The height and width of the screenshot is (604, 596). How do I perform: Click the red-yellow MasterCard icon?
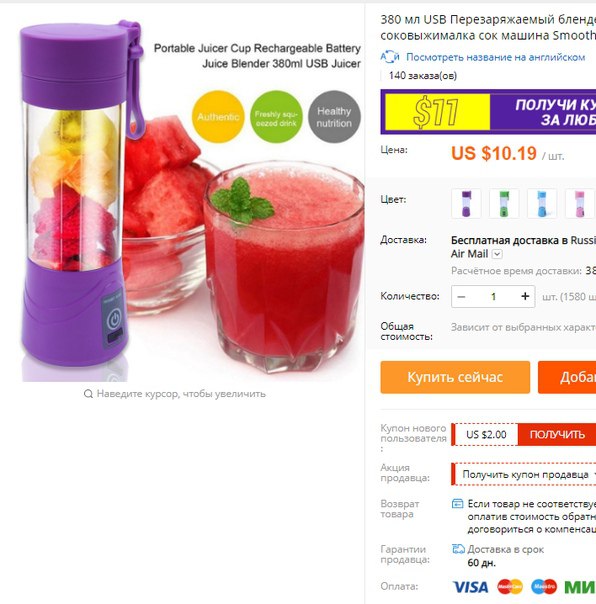click(510, 587)
